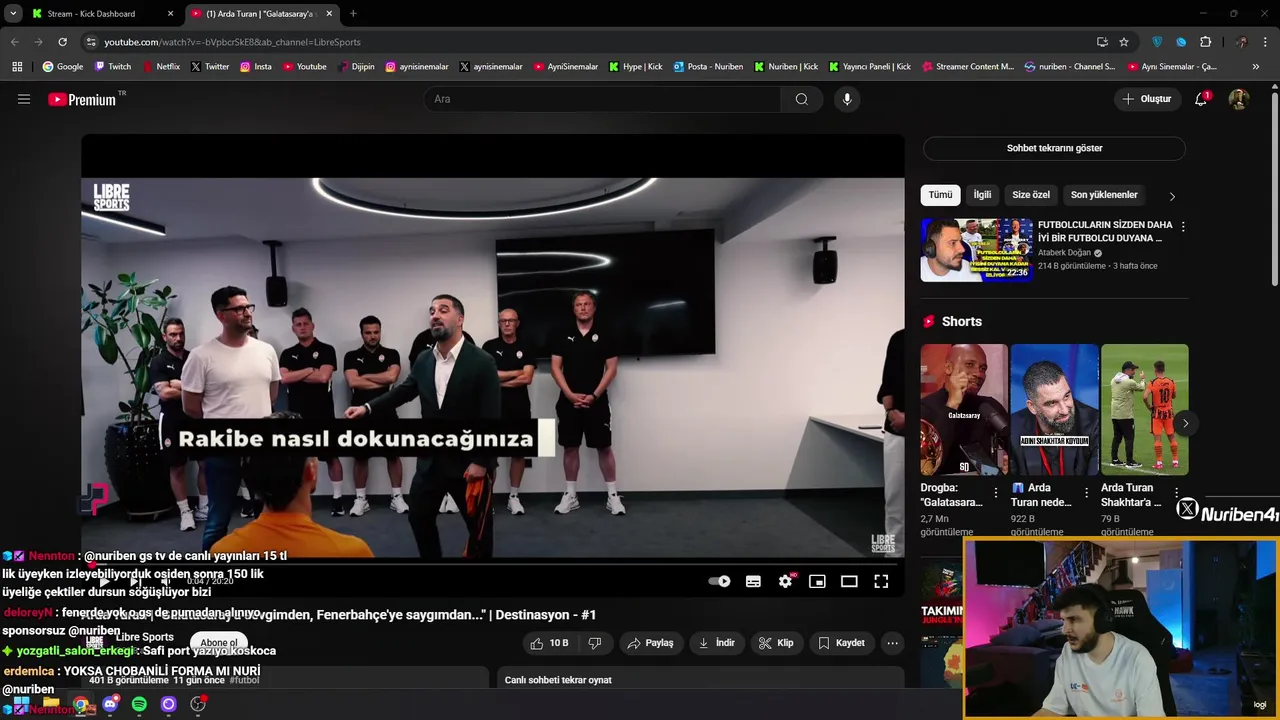This screenshot has height=720, width=1280.
Task: Open Chrome extensions puzzle icon
Action: 1205,42
